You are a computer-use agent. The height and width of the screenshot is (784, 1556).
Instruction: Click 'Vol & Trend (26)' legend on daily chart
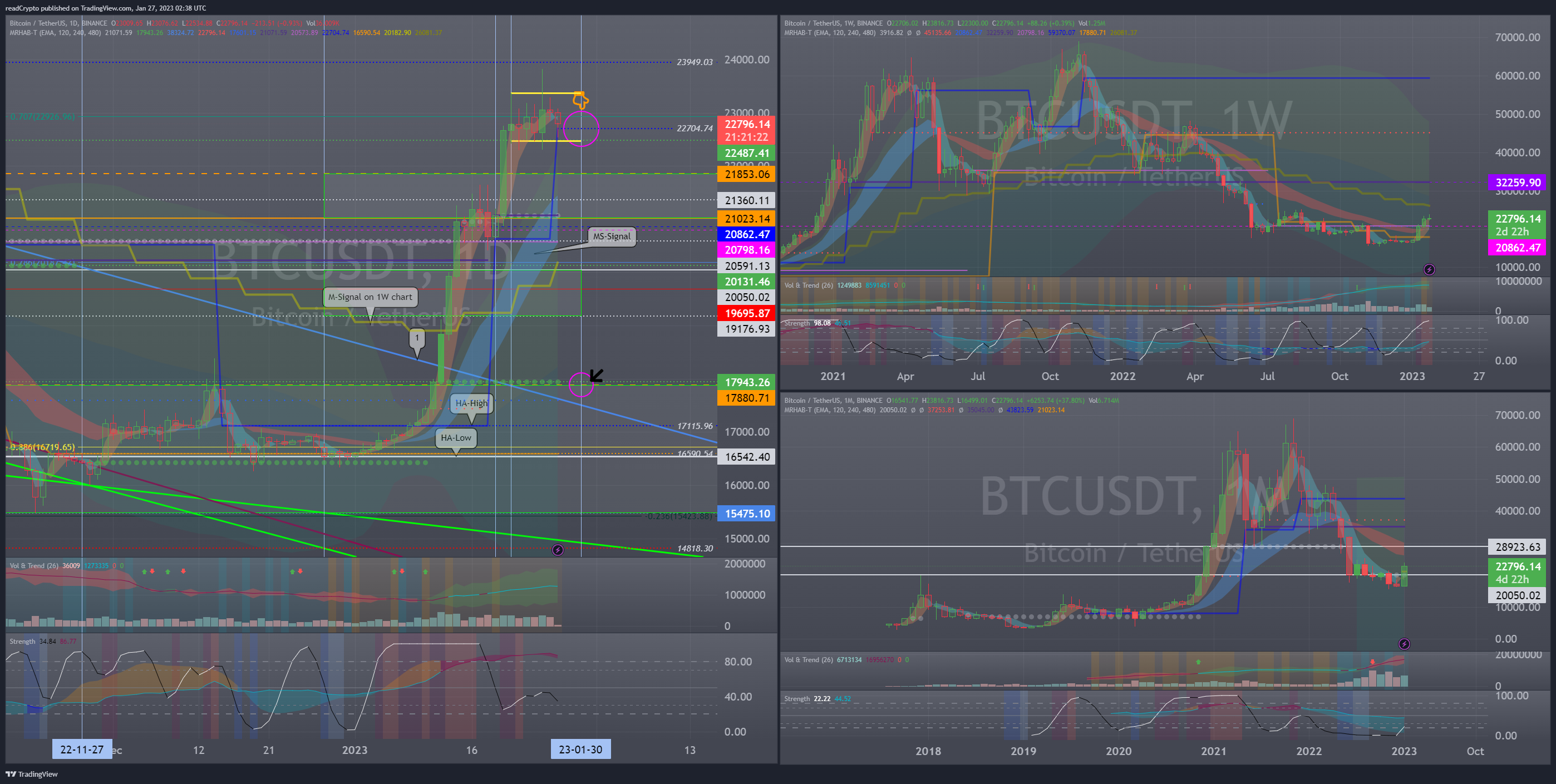34,566
